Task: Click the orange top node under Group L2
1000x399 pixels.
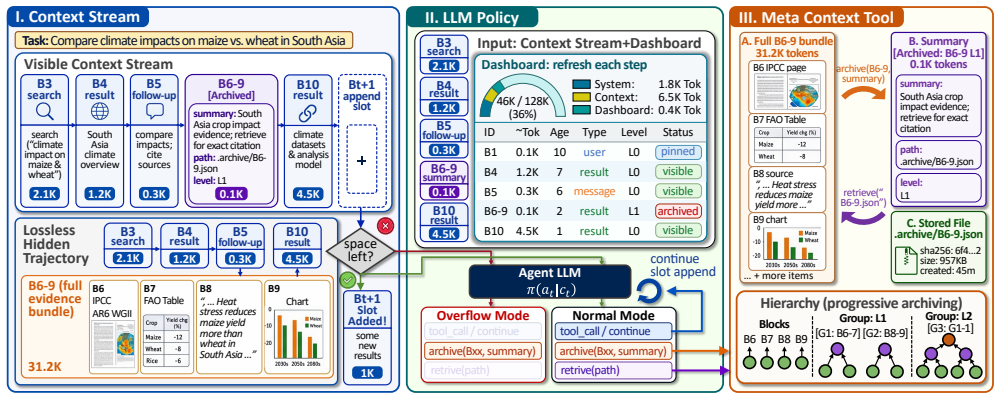Action: click(950, 341)
